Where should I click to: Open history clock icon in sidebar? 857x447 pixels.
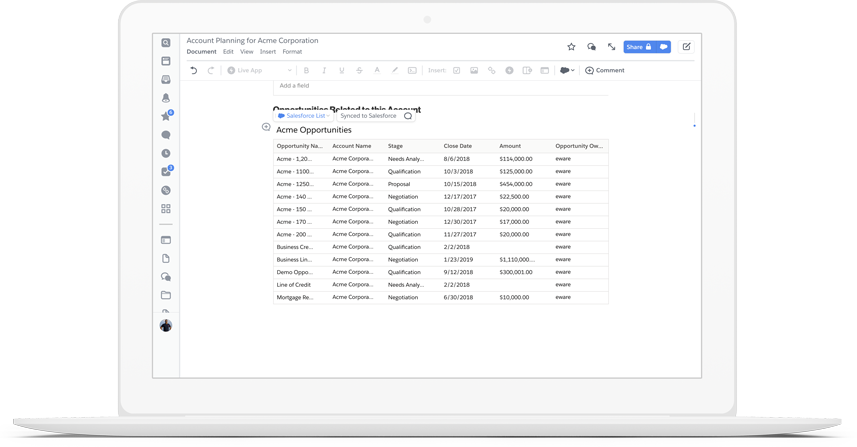click(166, 154)
